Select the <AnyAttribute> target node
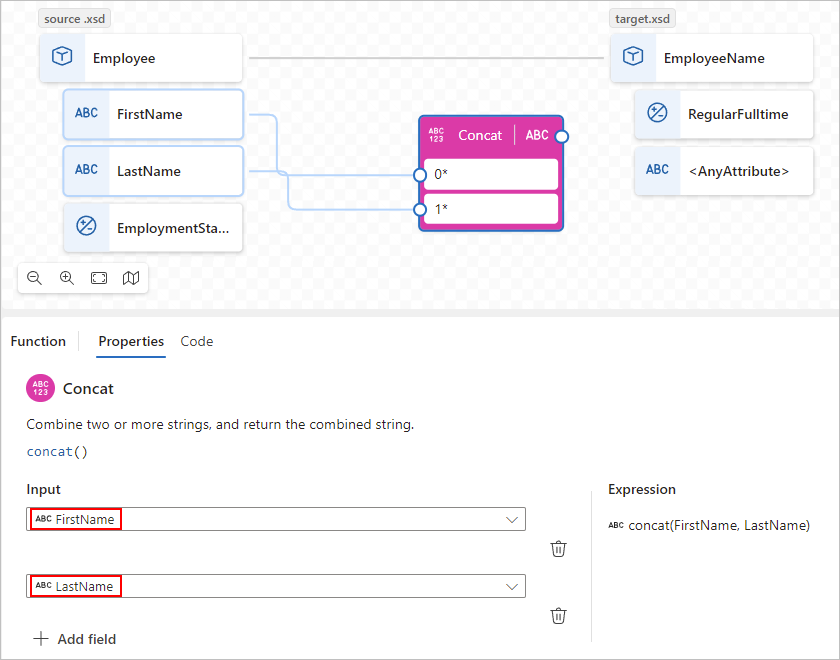This screenshot has width=840, height=660. [724, 171]
